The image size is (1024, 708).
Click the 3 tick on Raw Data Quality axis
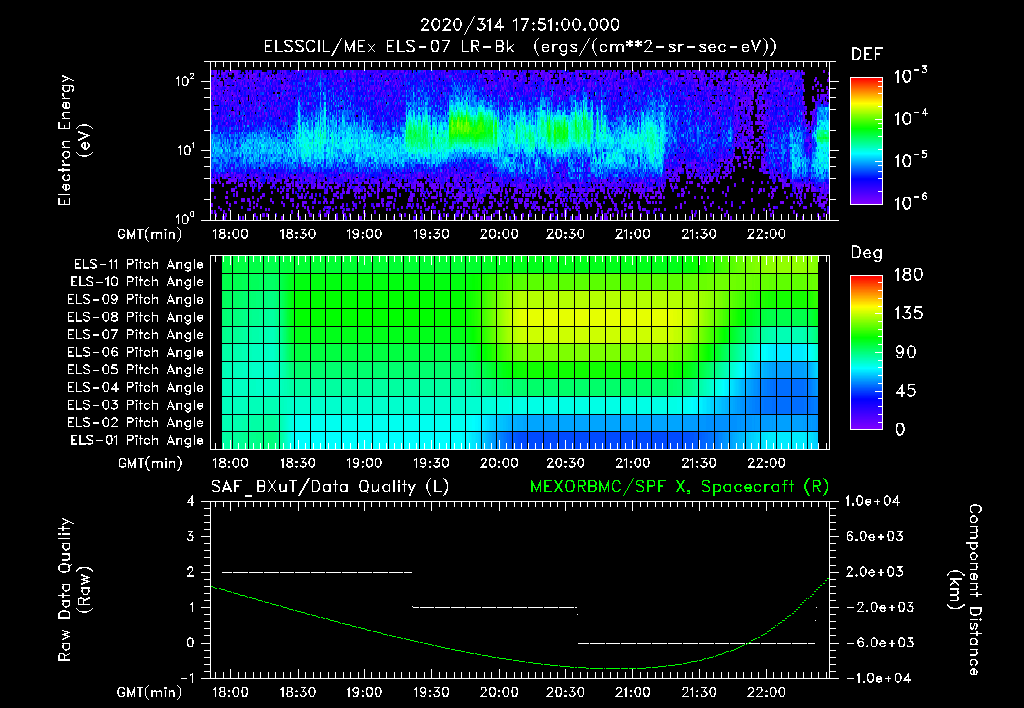pos(190,536)
